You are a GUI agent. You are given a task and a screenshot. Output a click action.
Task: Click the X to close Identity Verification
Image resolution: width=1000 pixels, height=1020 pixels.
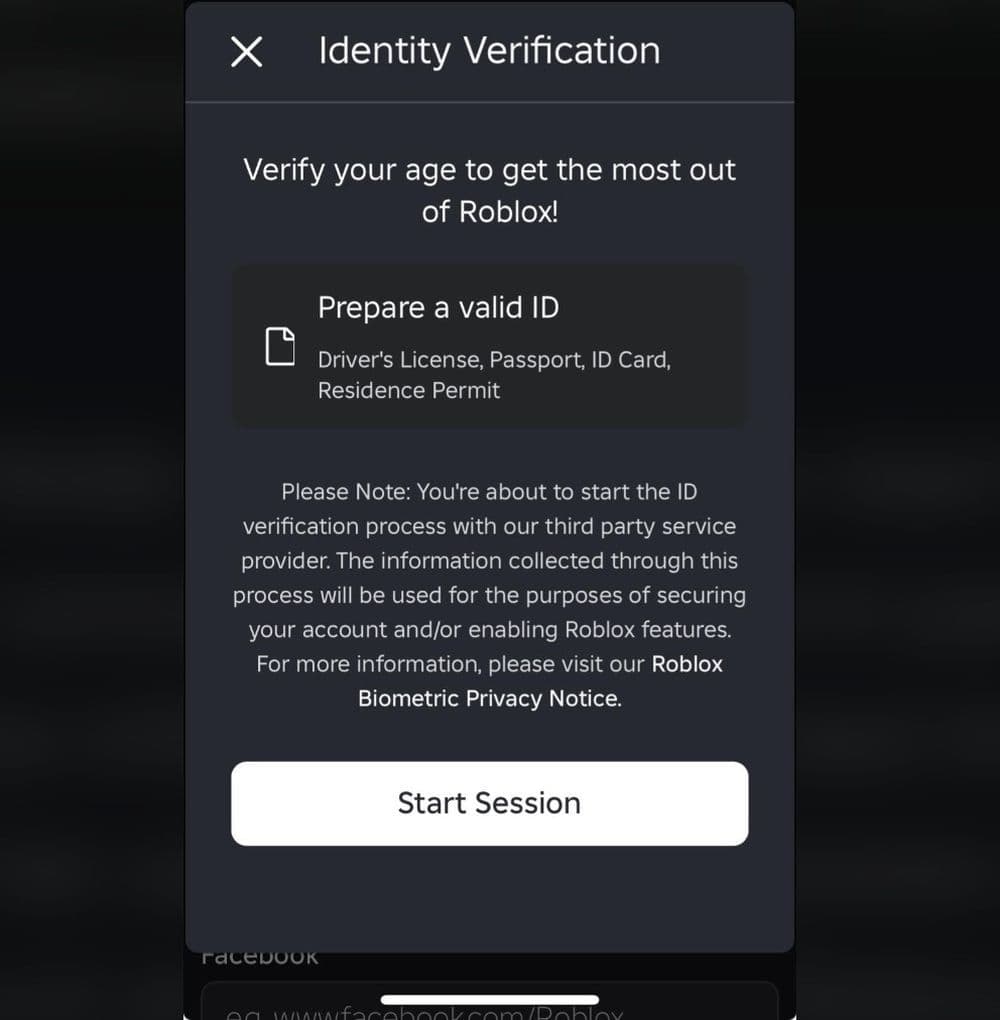(x=246, y=51)
